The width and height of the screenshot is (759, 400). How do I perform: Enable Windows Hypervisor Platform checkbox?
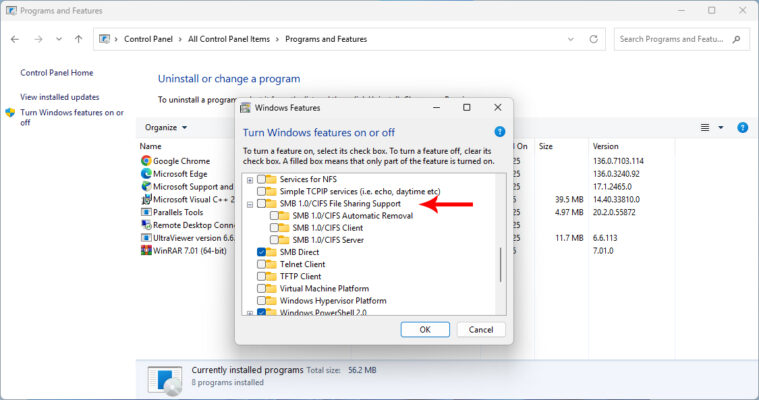pos(261,300)
